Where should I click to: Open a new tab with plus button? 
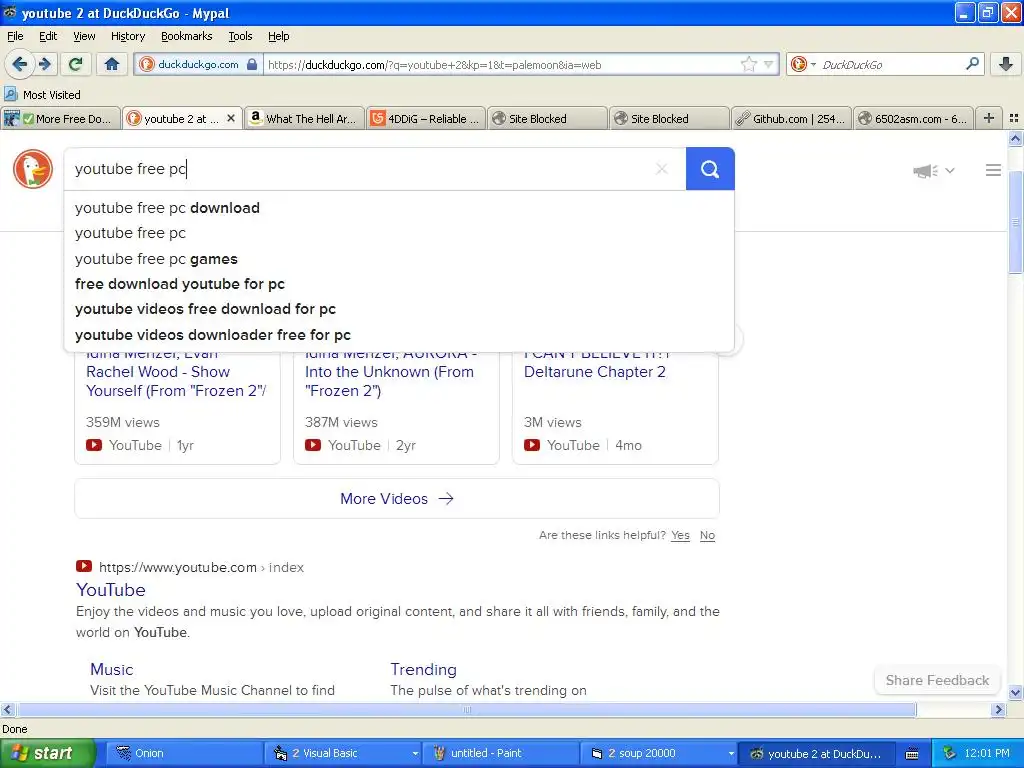click(989, 118)
